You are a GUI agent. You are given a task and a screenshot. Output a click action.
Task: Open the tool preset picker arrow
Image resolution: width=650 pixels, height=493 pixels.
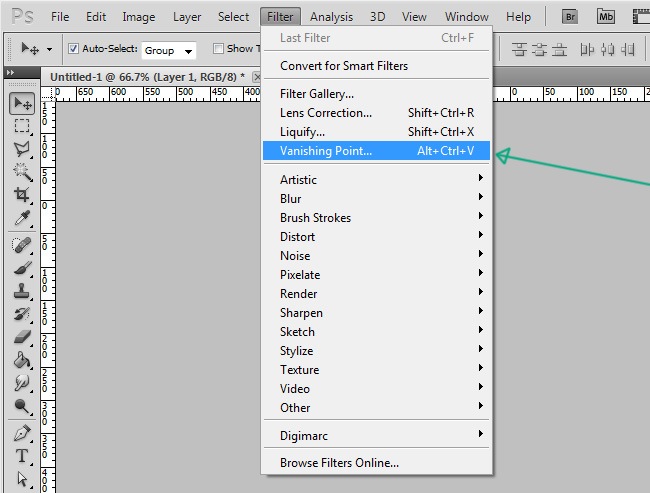50,49
